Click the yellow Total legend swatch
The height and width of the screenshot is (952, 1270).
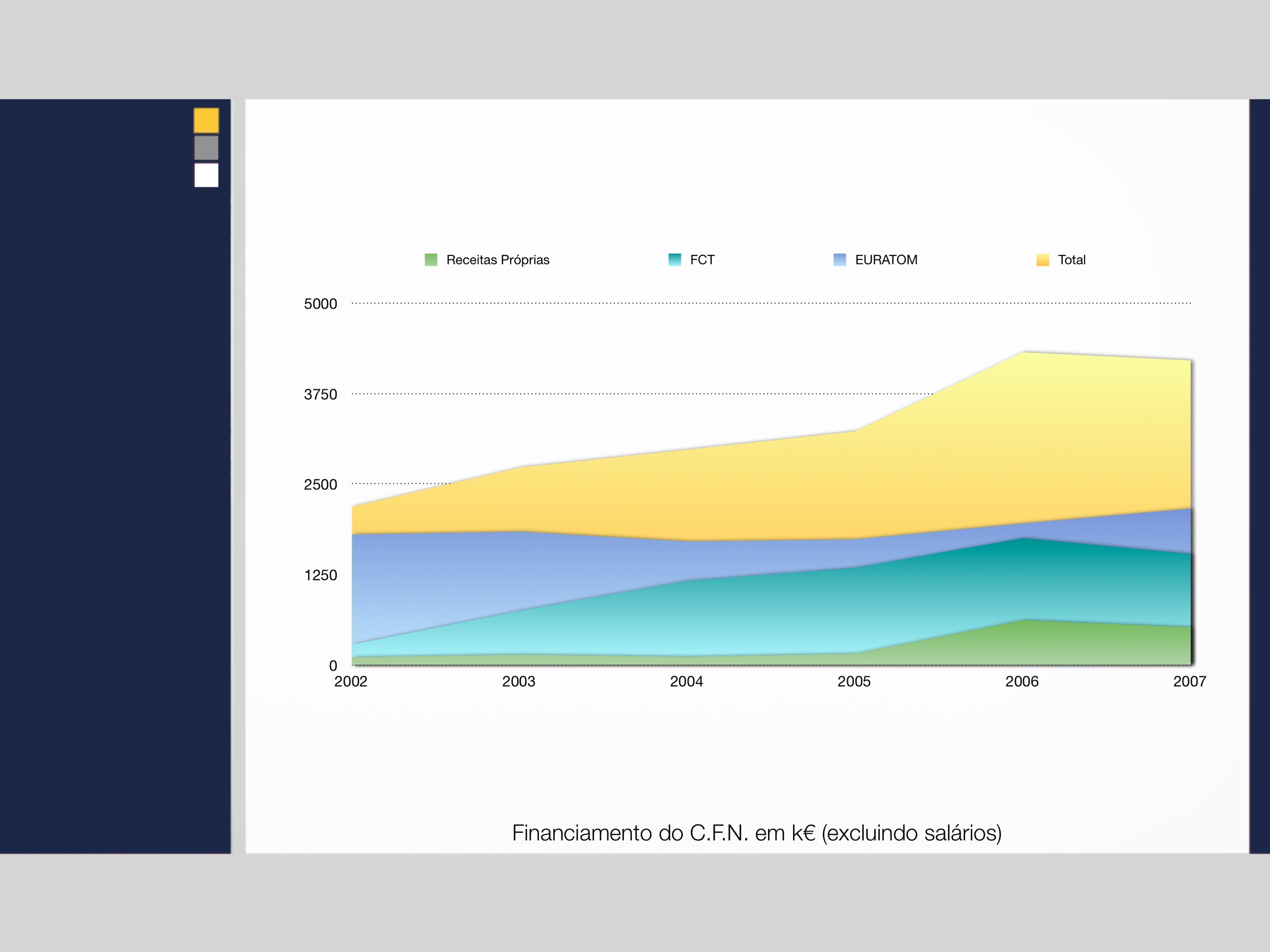(1042, 260)
